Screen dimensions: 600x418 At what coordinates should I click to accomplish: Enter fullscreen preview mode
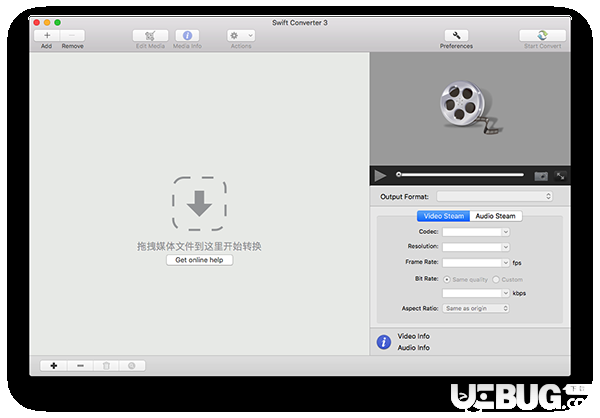click(x=561, y=176)
